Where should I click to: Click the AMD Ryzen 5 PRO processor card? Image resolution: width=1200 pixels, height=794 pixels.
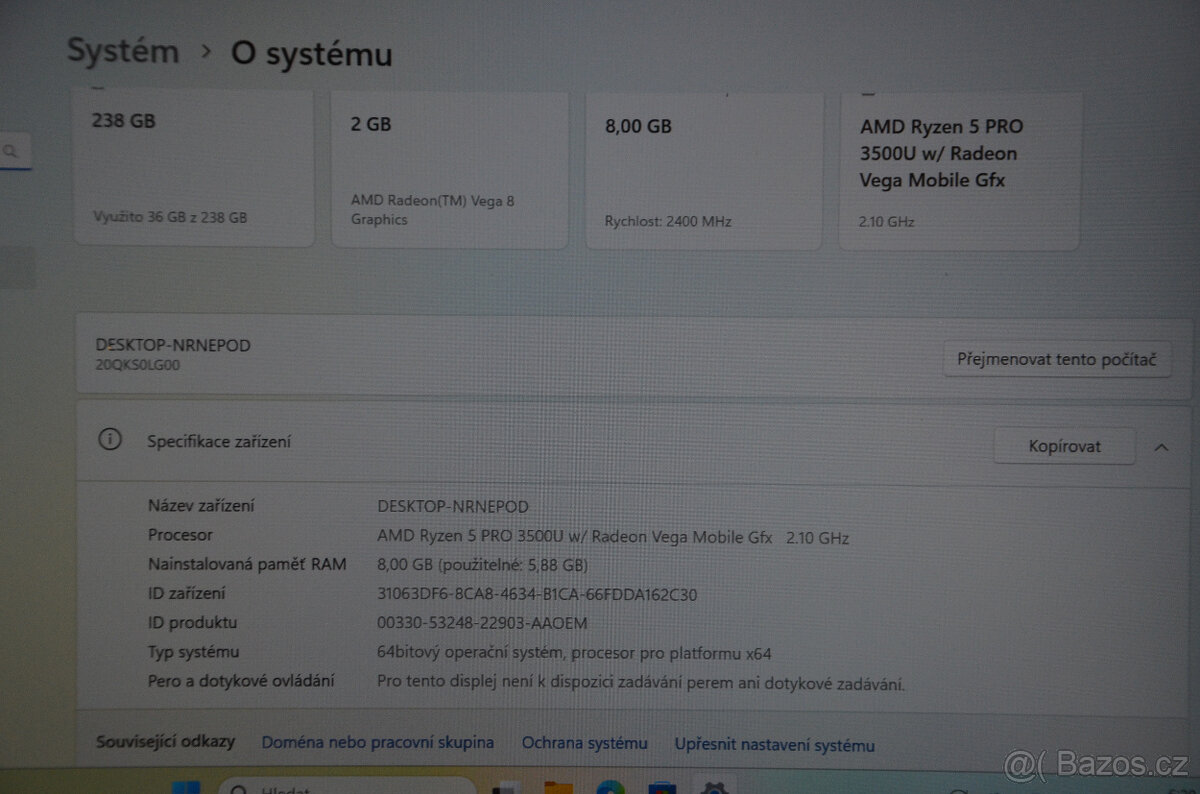pyautogui.click(x=958, y=170)
